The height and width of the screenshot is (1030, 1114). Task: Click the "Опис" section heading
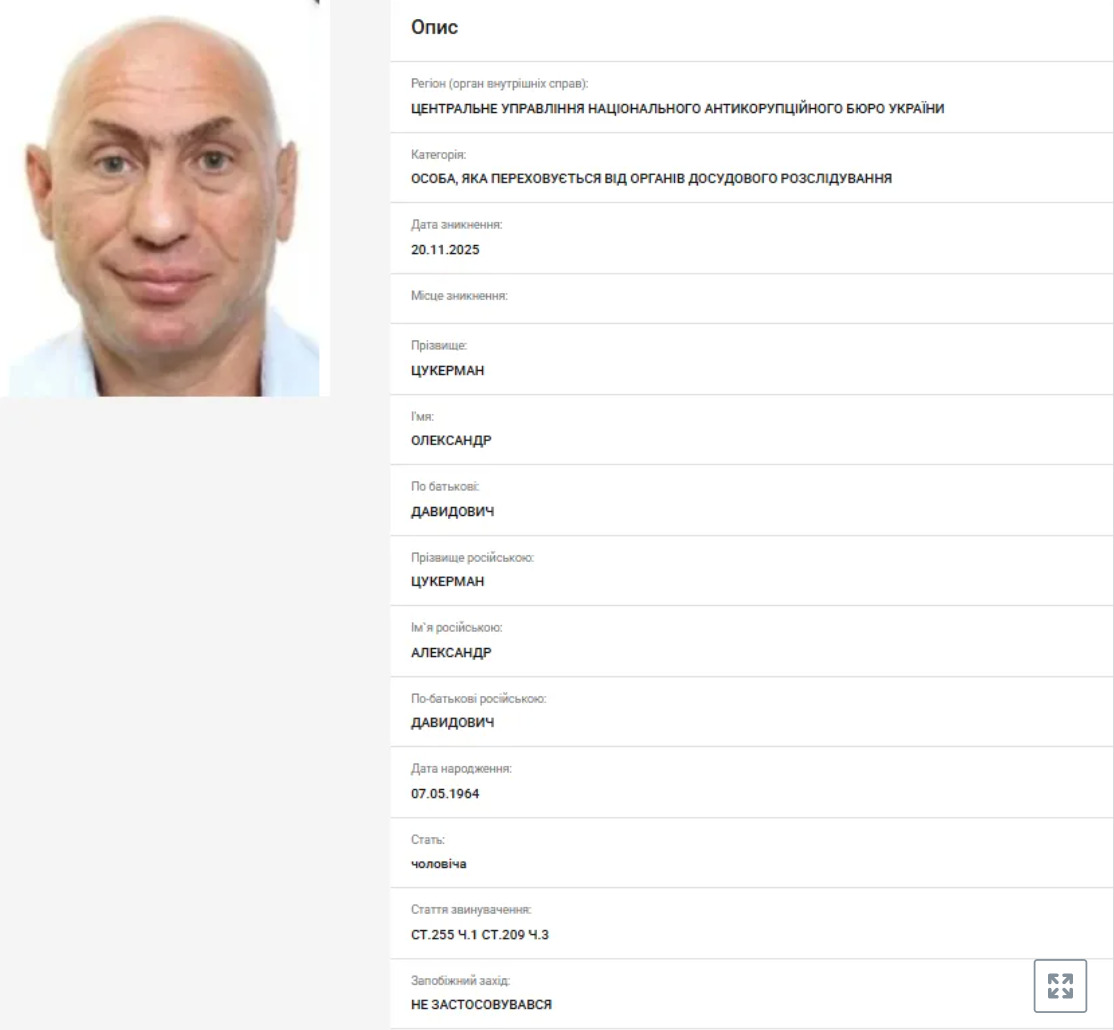434,27
